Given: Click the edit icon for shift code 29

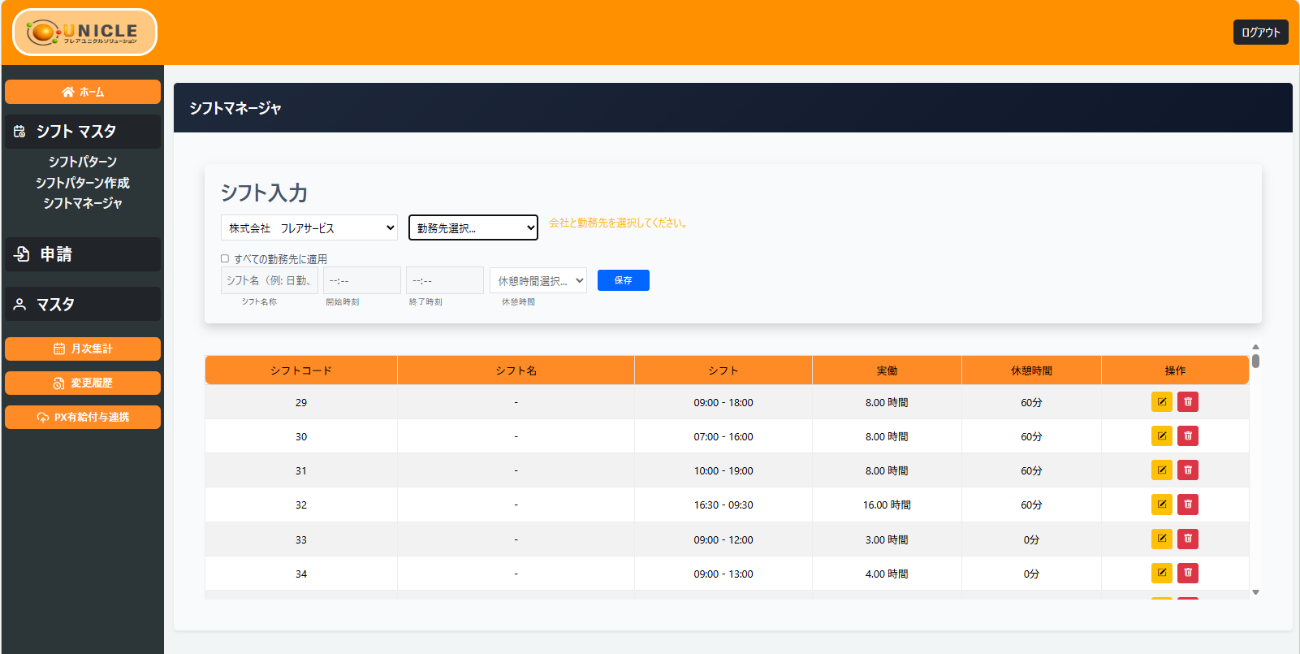Looking at the screenshot, I should click(1161, 402).
